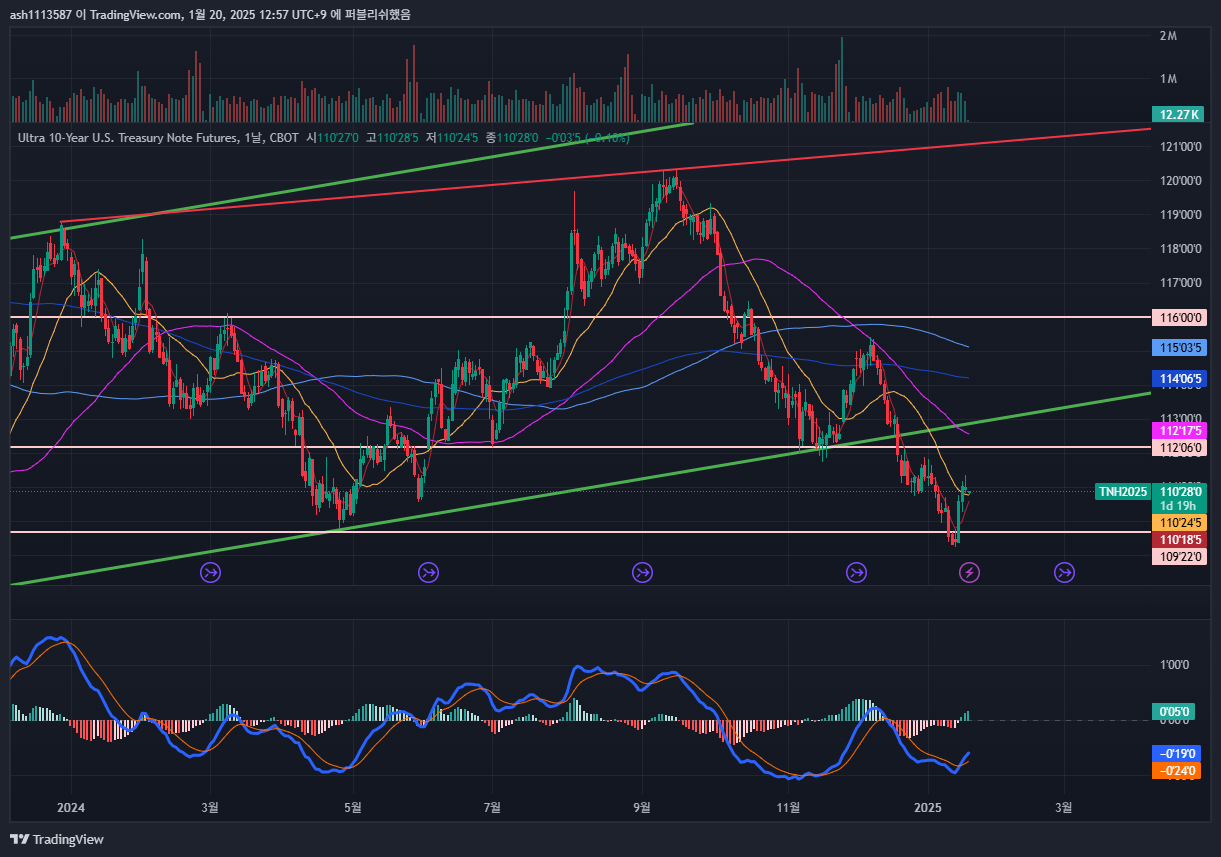Click the 7월 label on time axis
Image resolution: width=1221 pixels, height=857 pixels.
[491, 807]
